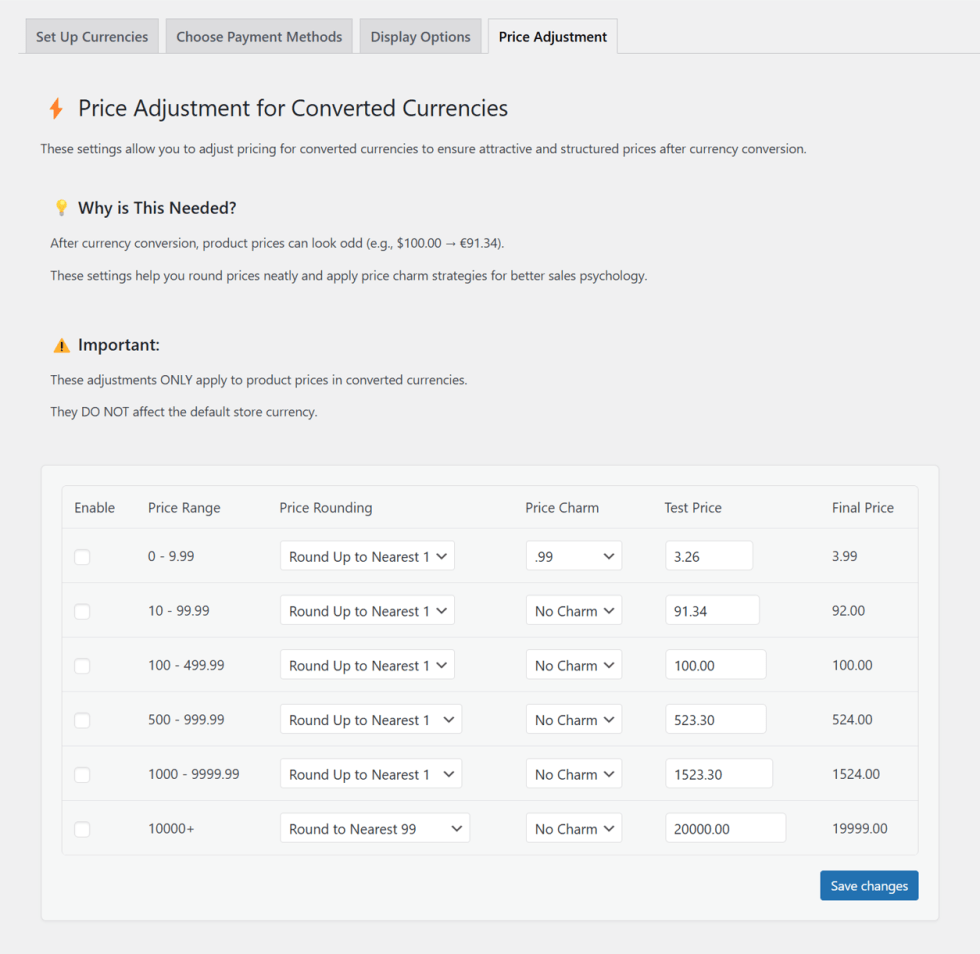The width and height of the screenshot is (980, 954).
Task: Open the Round to Nearest 99 dropdown
Action: coord(374,828)
